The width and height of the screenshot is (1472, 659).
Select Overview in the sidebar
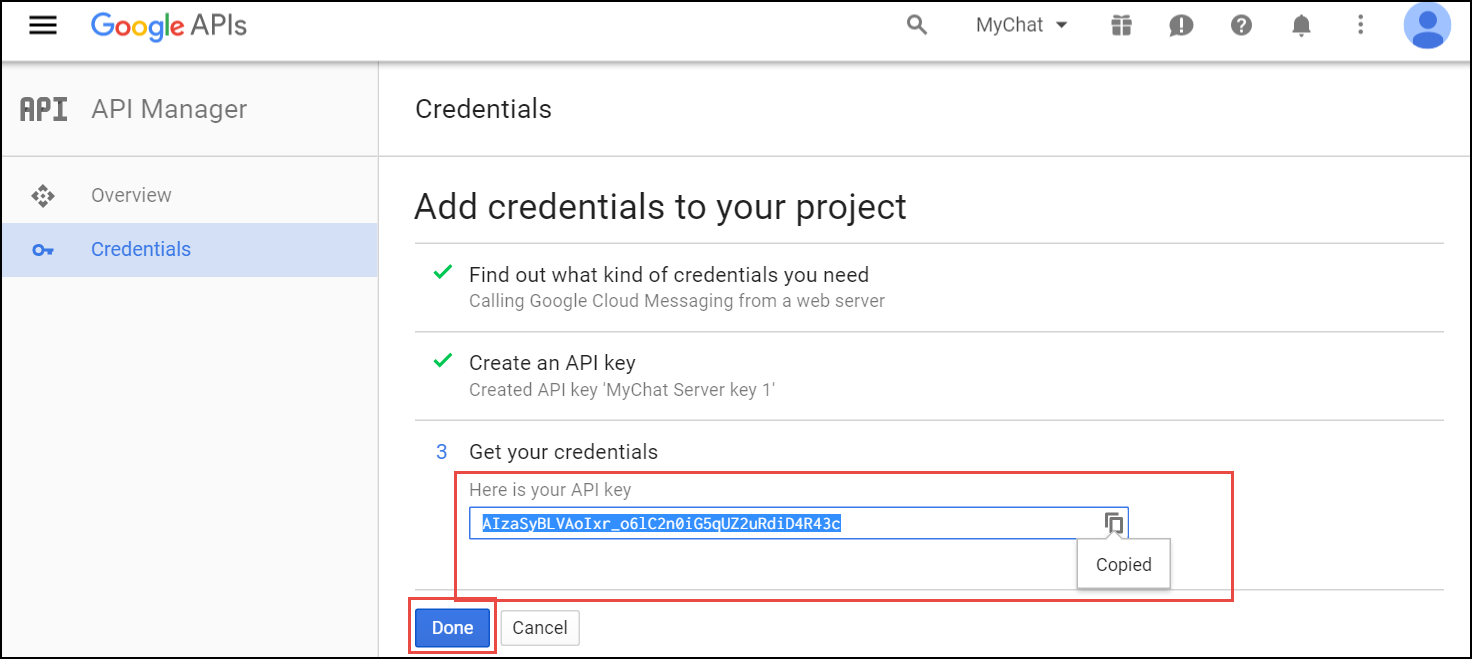[130, 195]
